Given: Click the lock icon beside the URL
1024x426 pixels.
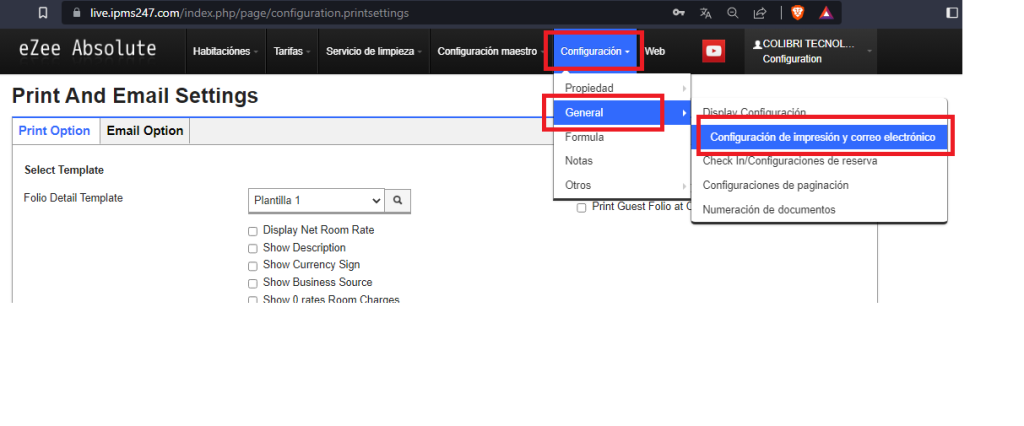Looking at the screenshot, I should tap(77, 12).
